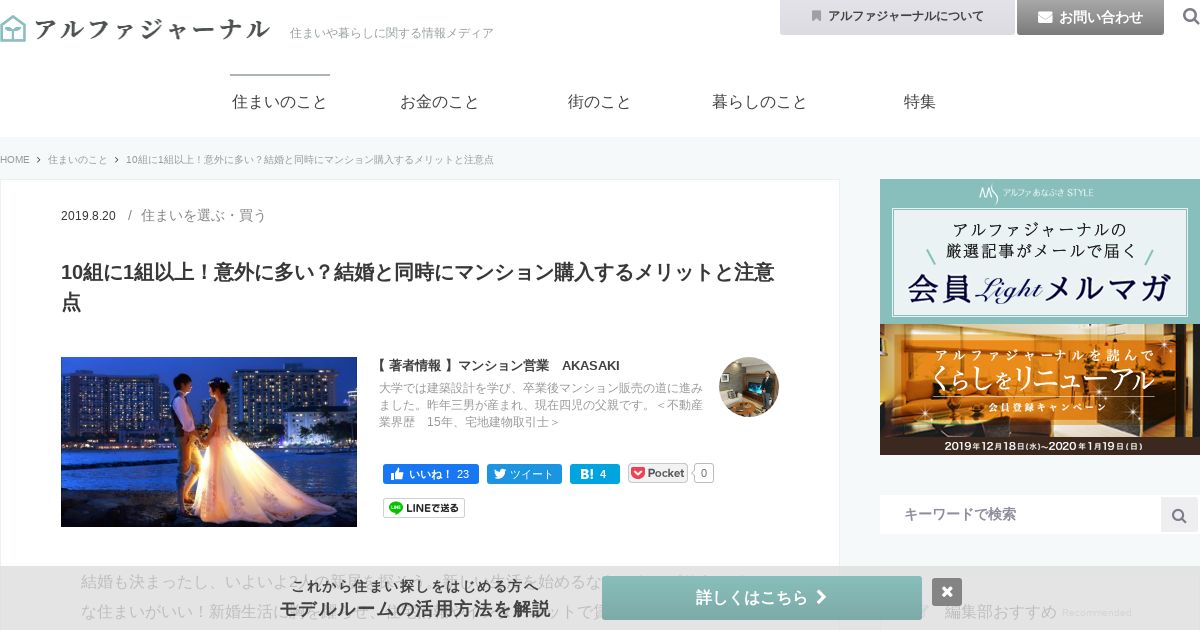
Task: Select 街のこと navigation tab
Action: tap(600, 102)
